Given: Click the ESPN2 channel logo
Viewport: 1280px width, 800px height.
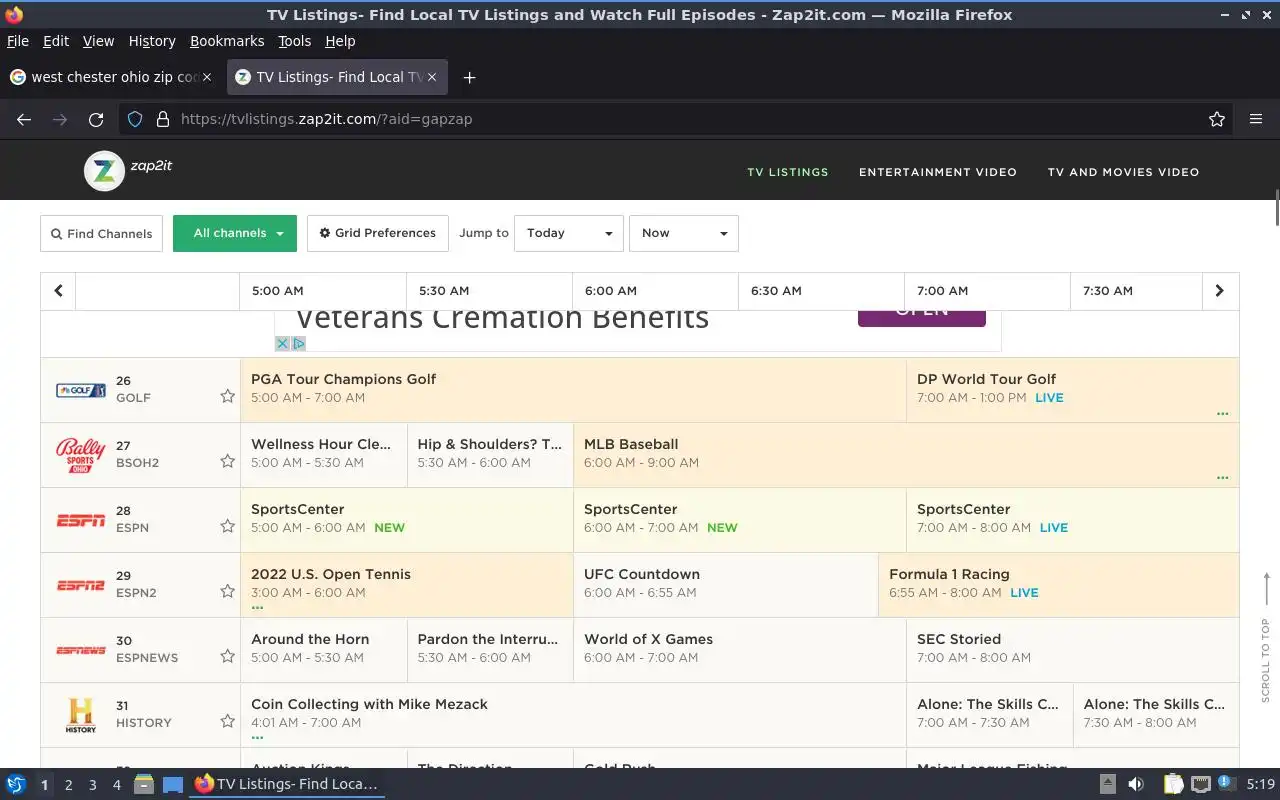Looking at the screenshot, I should coord(81,585).
